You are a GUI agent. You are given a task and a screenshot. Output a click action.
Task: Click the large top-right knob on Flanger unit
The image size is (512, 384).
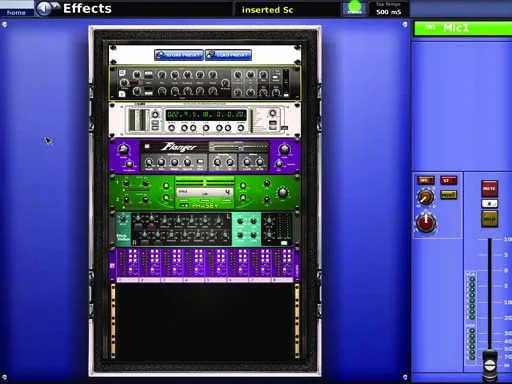(284, 149)
